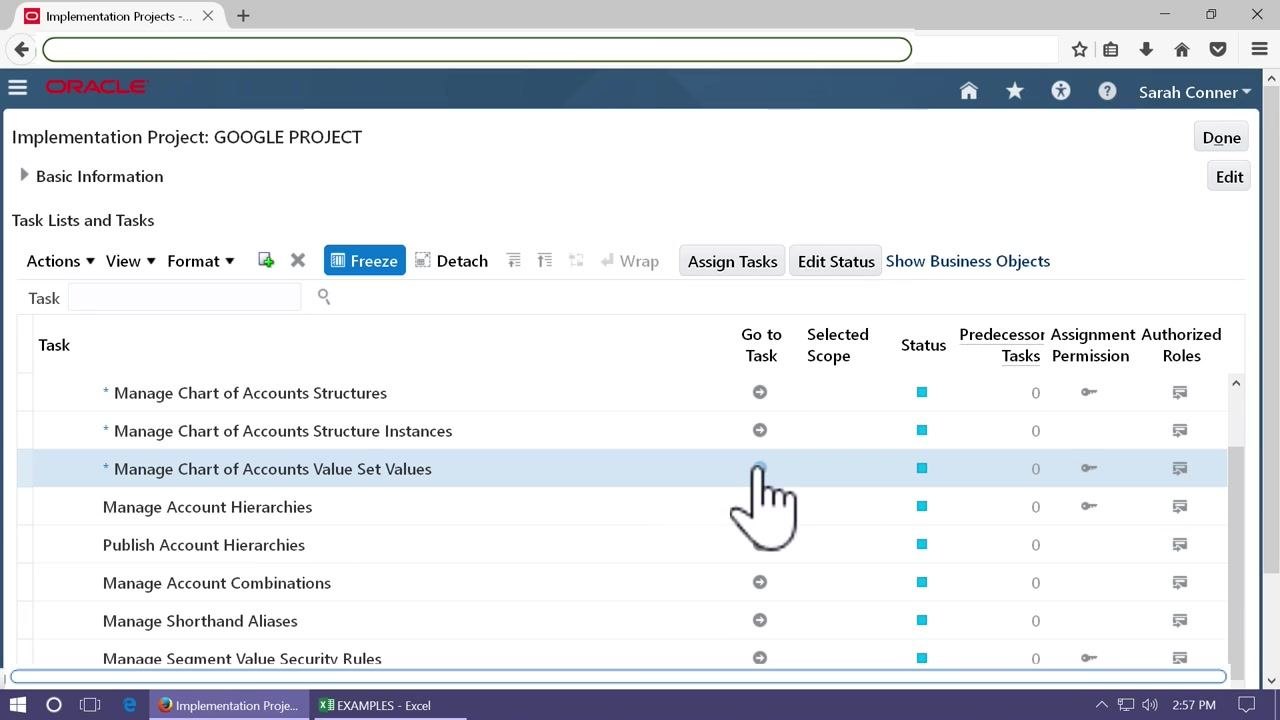This screenshot has height=720, width=1280.
Task: Select the Manage Account Hierarchies task row
Action: [622, 506]
